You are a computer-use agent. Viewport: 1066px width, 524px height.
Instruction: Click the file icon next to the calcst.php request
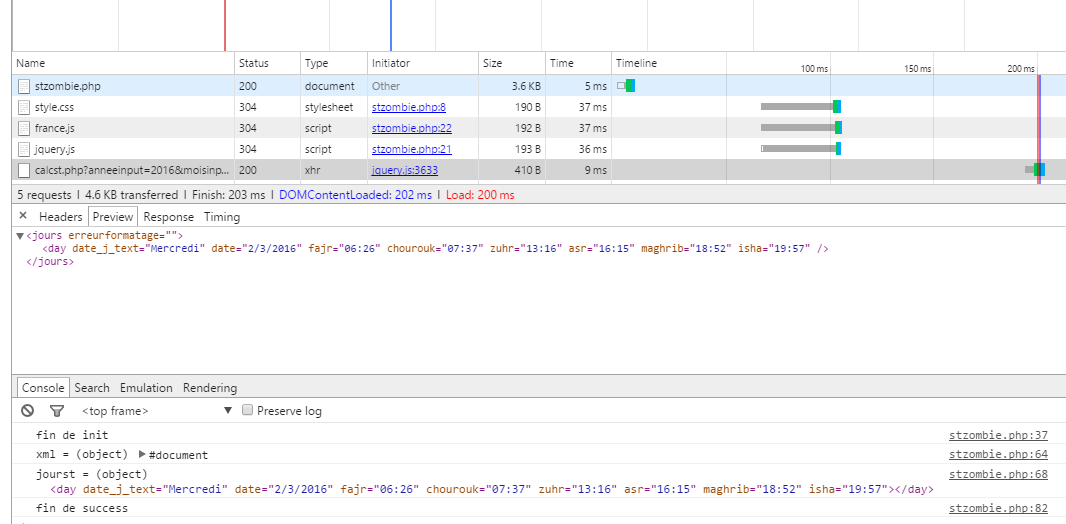click(24, 170)
